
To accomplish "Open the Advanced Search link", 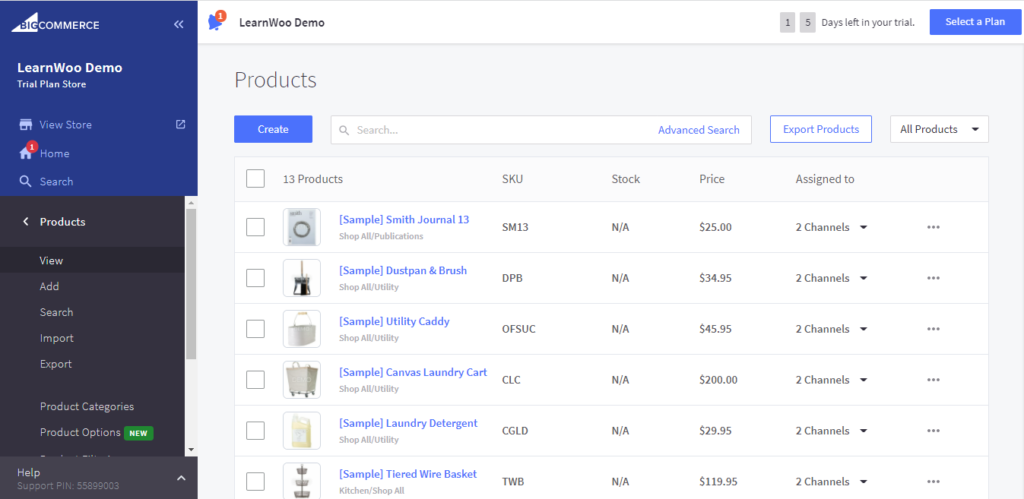I will (x=699, y=130).
